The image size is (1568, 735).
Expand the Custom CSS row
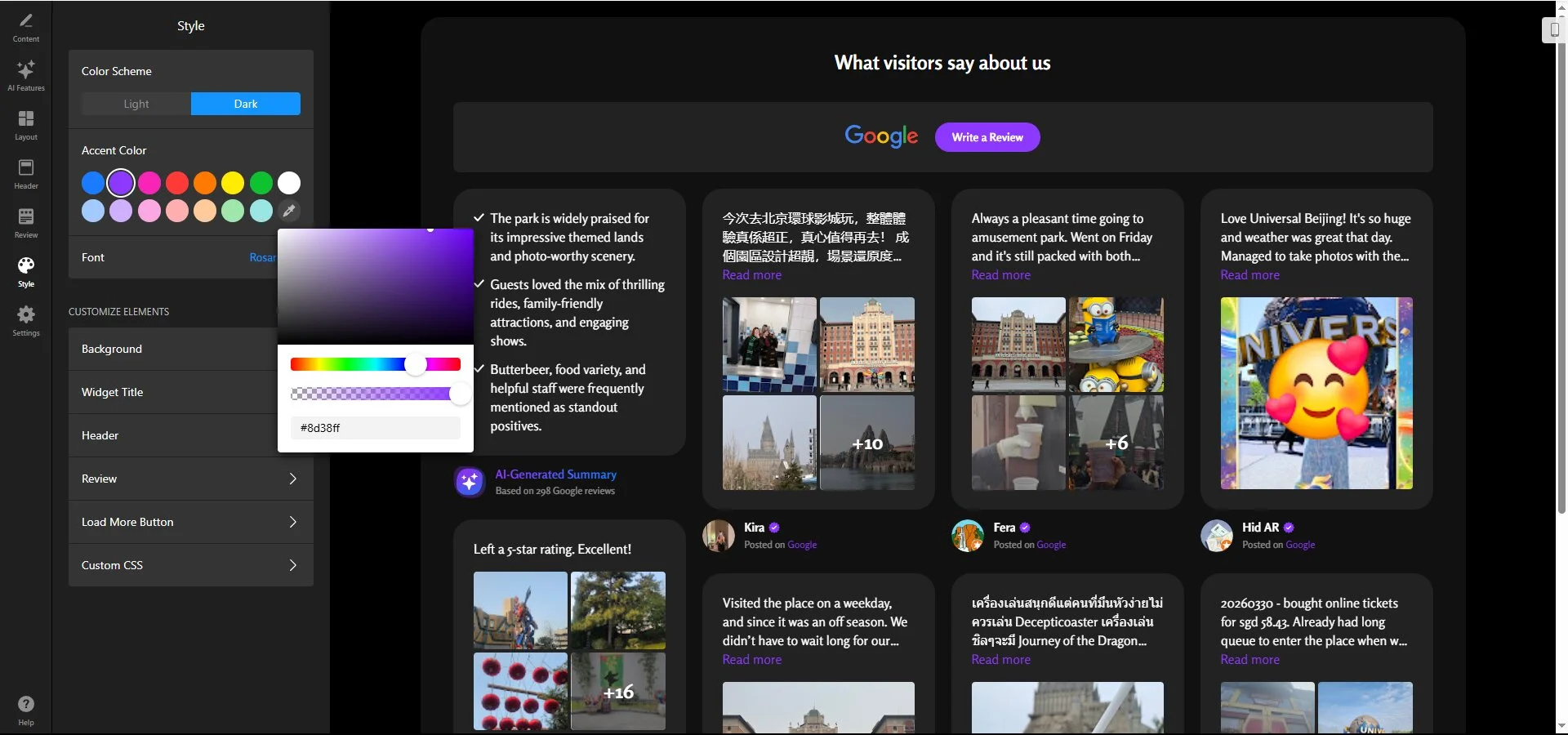point(191,565)
